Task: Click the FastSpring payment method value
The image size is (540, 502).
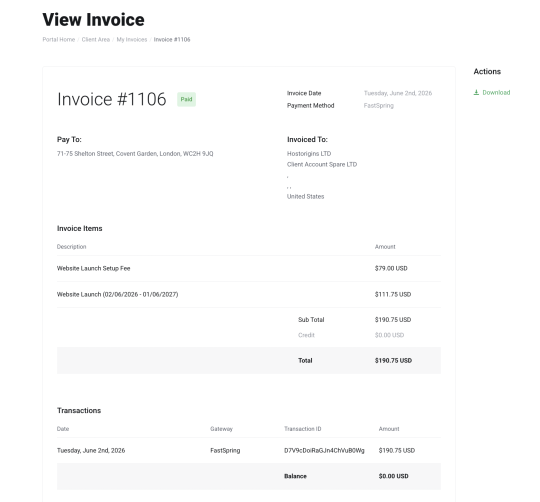Action: coord(378,105)
